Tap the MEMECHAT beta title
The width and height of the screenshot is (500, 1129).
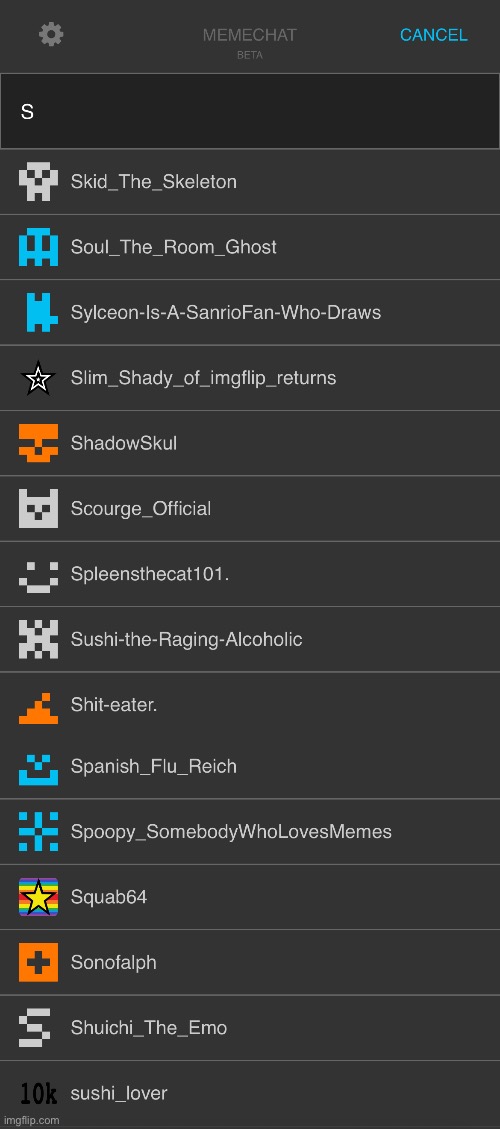click(249, 42)
